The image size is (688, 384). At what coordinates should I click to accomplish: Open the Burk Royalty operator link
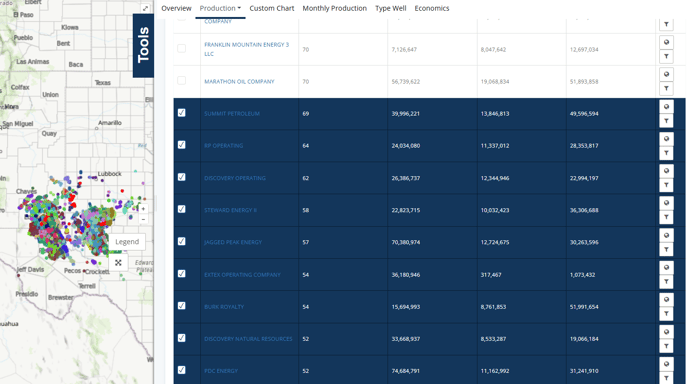(224, 307)
